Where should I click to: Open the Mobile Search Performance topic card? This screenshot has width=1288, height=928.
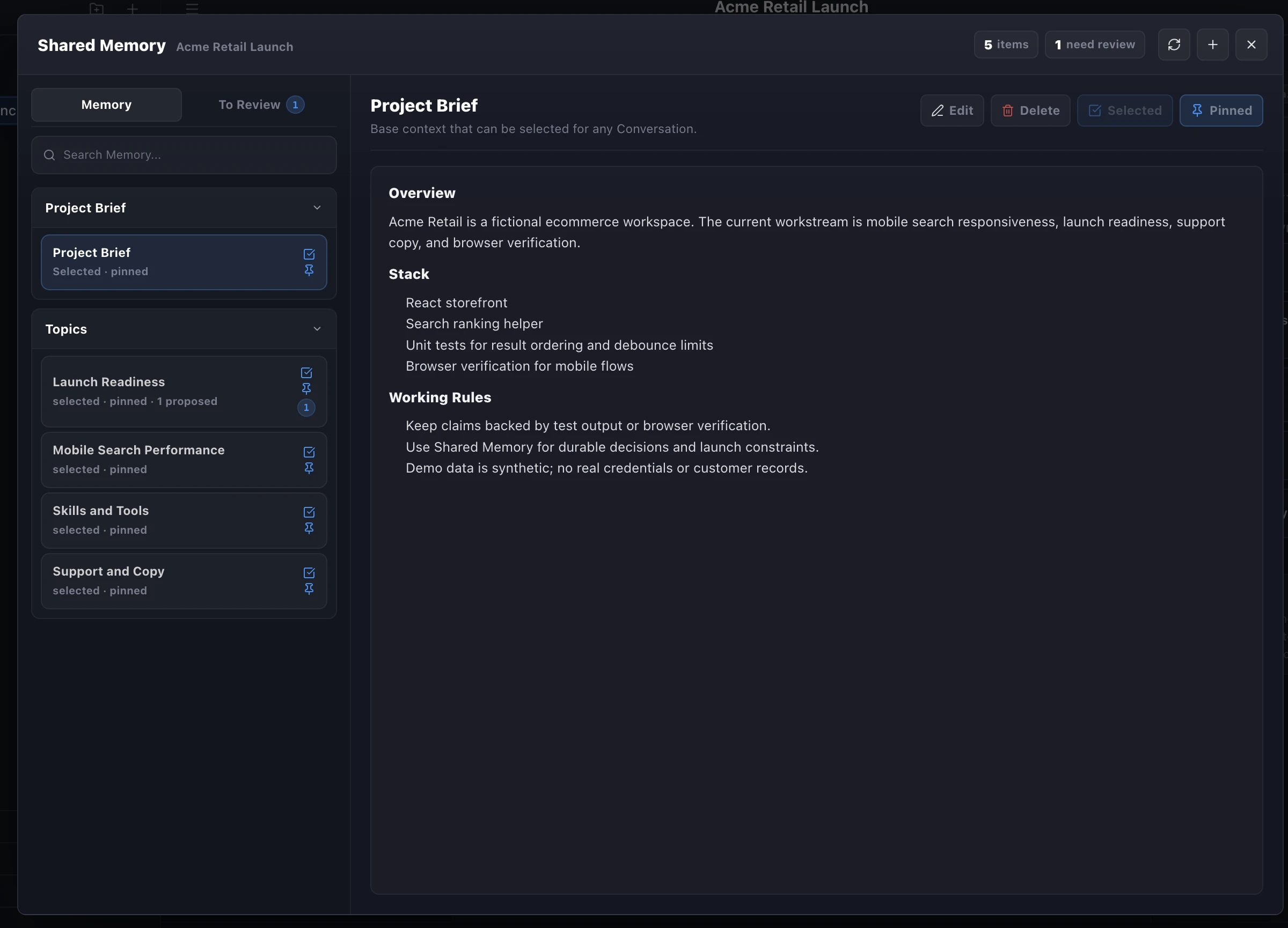184,460
